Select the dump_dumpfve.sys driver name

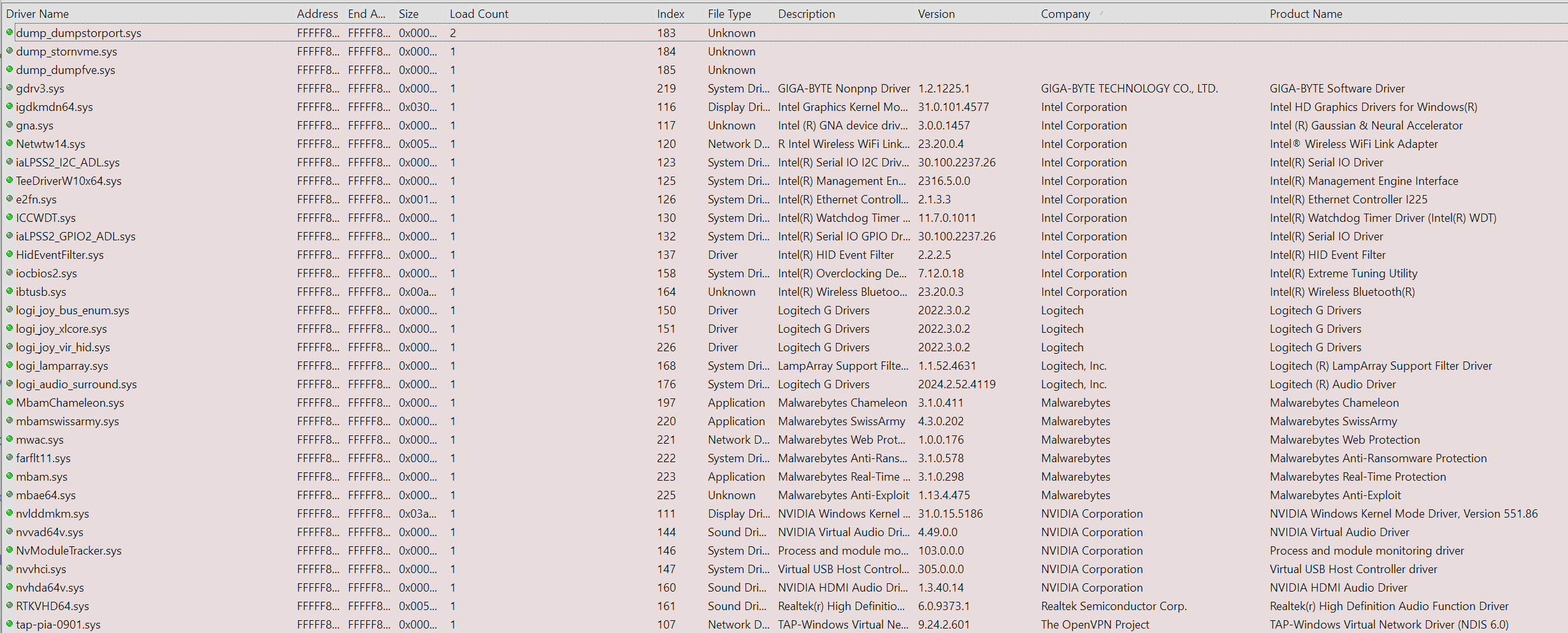pyautogui.click(x=66, y=69)
